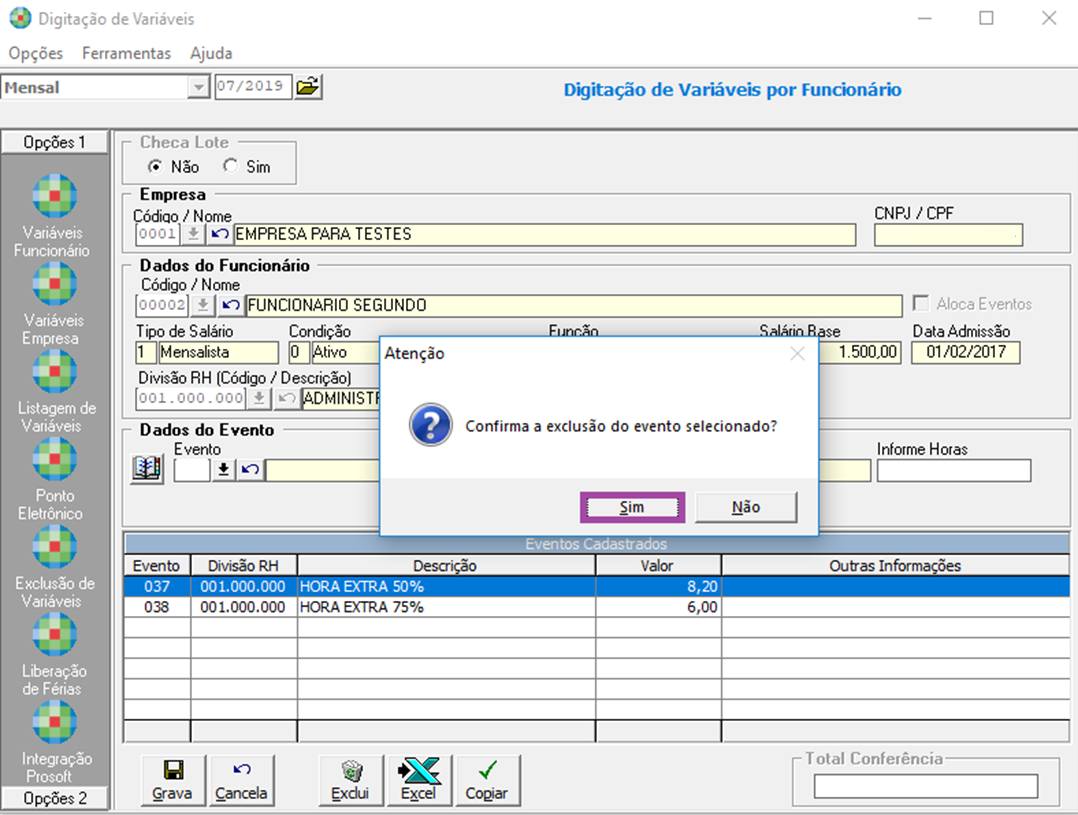Click Evento lookup arrow button
Screen dimensions: 1078x815
(223, 470)
